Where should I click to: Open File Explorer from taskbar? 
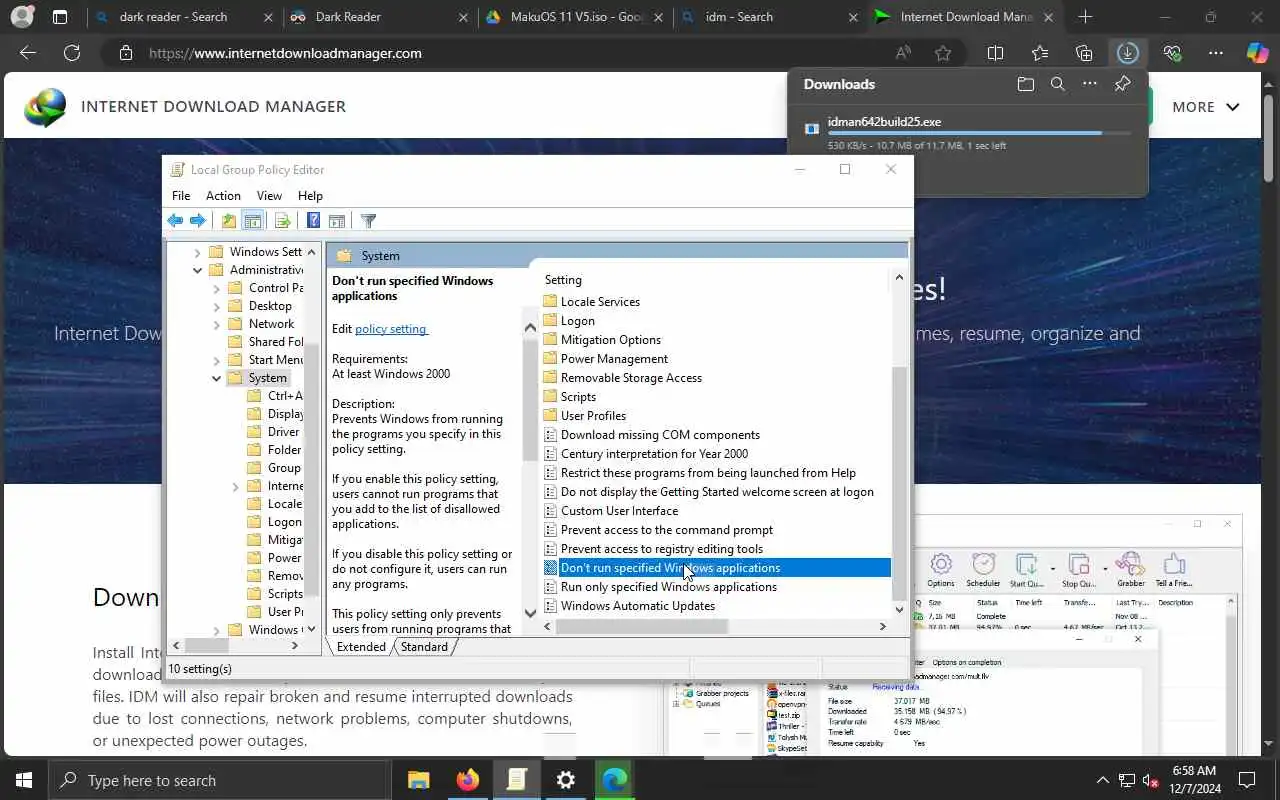[418, 780]
